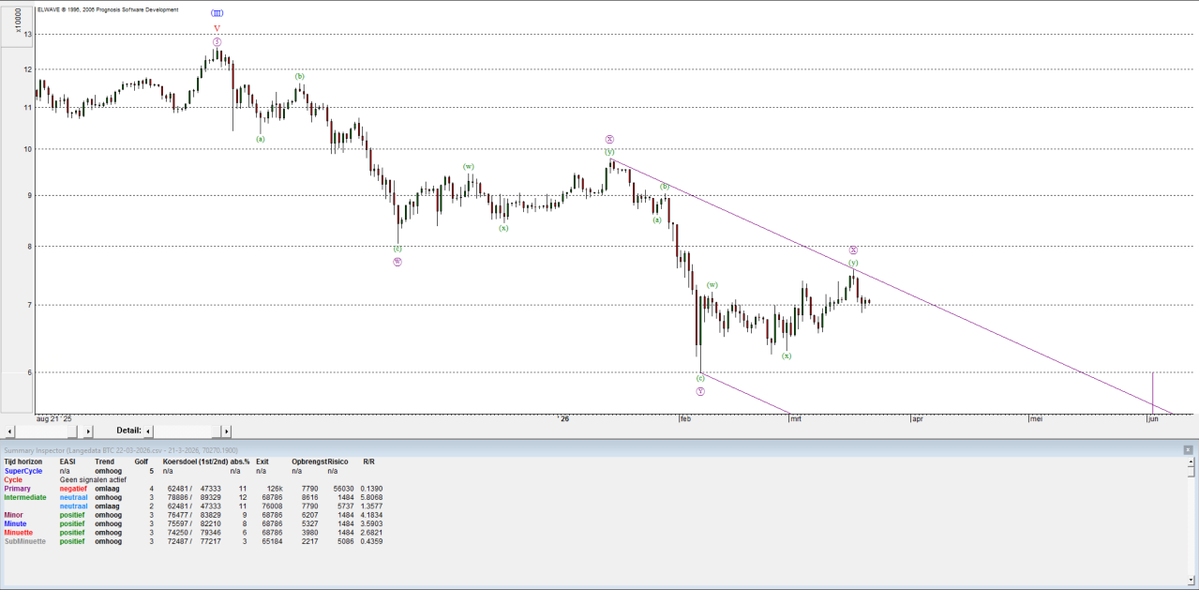Click the Summary Inspector scroll up arrow
The height and width of the screenshot is (590, 1199).
pos(1190,462)
